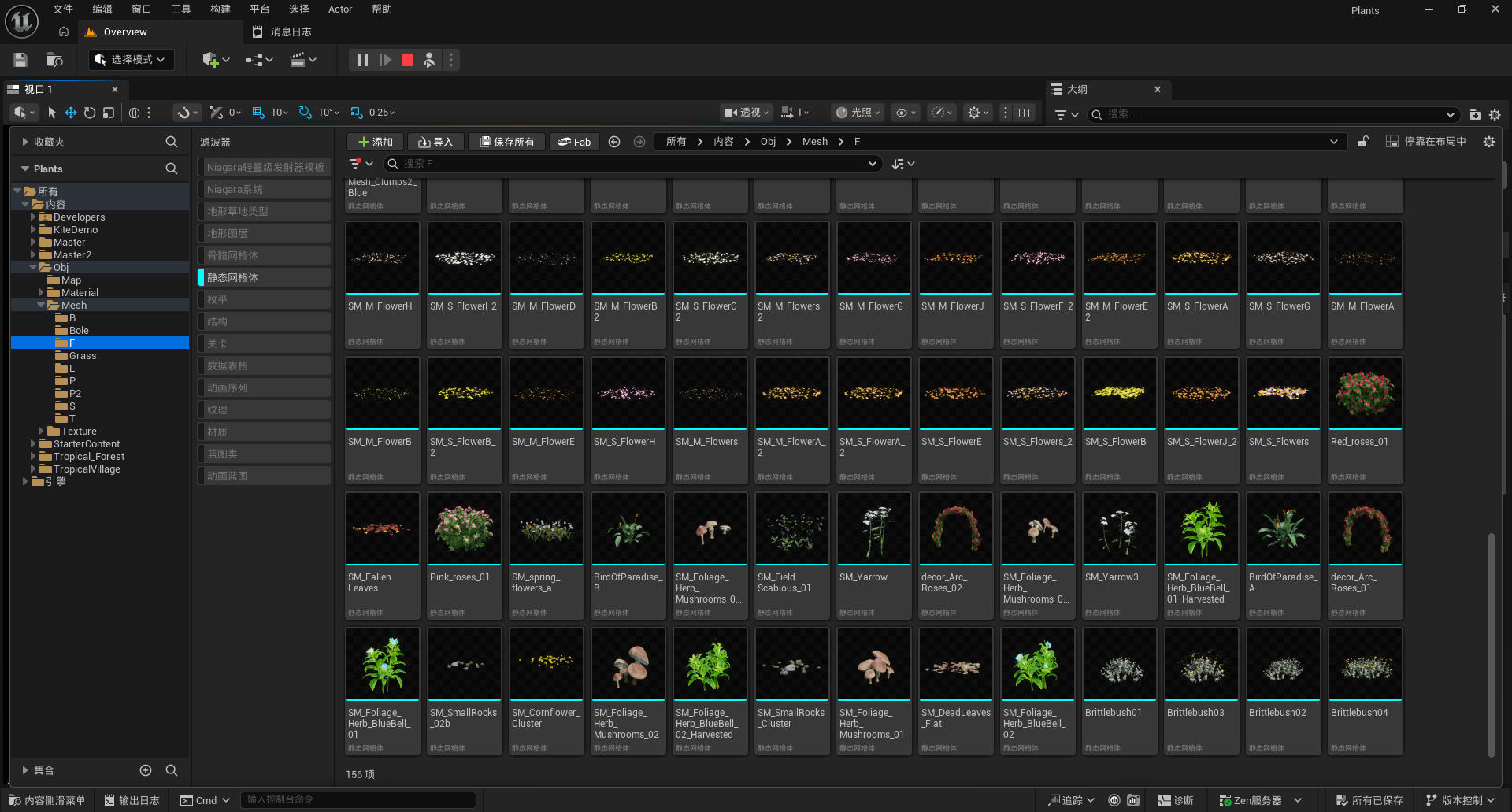Disable the 静态网格体 filter
This screenshot has height=812, width=1512.
click(x=264, y=277)
